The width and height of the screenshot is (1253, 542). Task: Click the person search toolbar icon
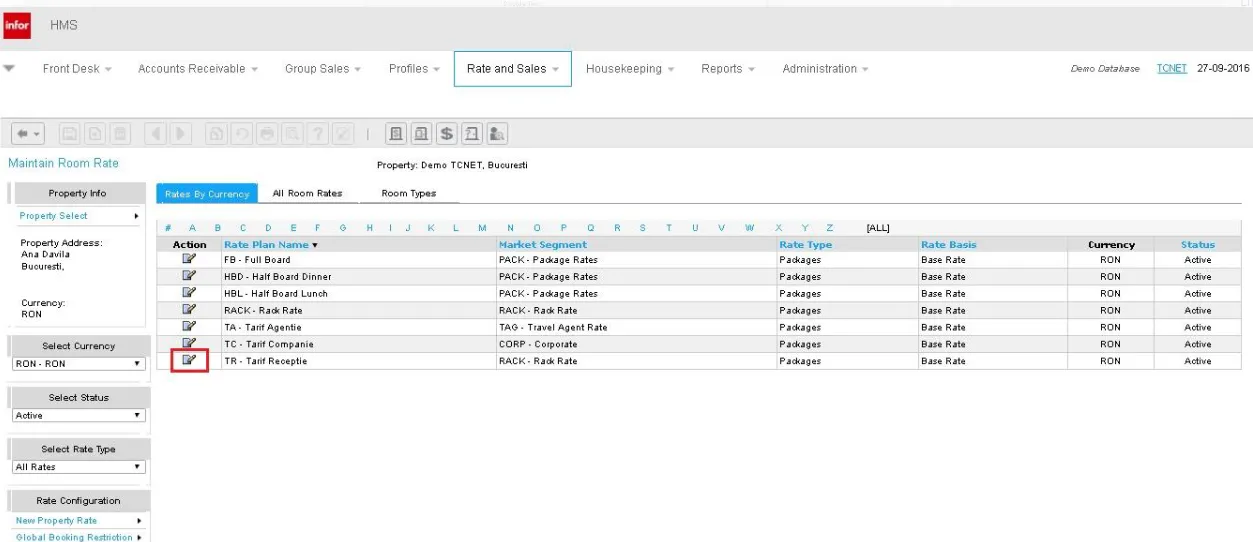pyautogui.click(x=497, y=133)
